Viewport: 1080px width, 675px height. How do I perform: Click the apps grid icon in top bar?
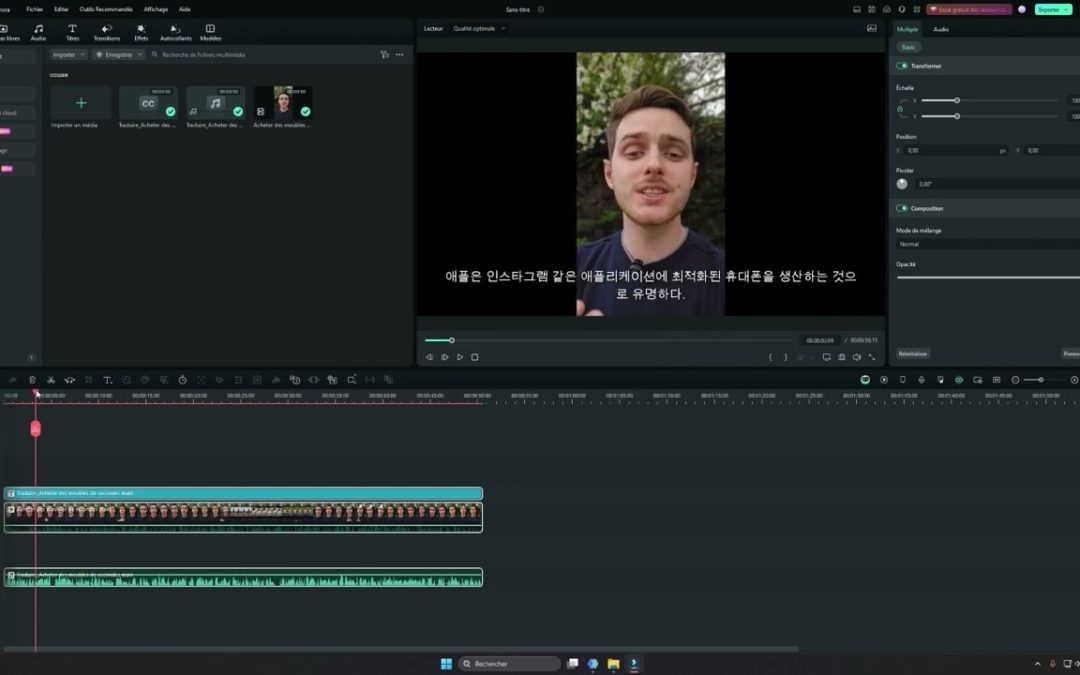pyautogui.click(x=916, y=10)
